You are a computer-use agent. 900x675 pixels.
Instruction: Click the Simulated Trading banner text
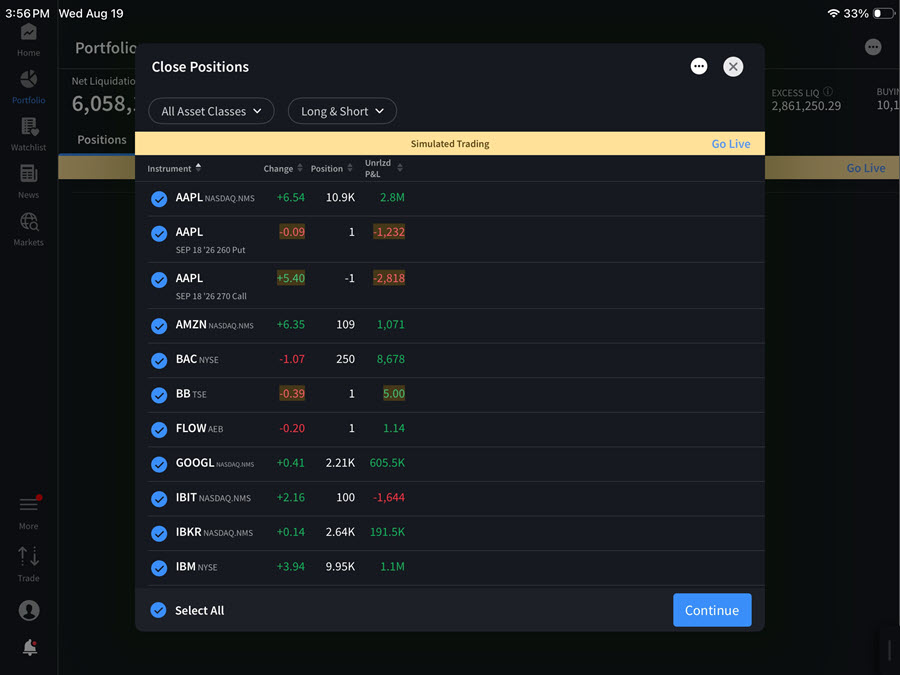450,144
